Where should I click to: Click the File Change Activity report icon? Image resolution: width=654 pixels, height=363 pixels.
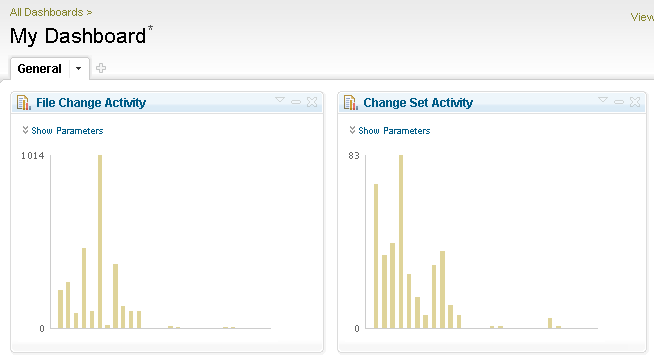click(23, 103)
